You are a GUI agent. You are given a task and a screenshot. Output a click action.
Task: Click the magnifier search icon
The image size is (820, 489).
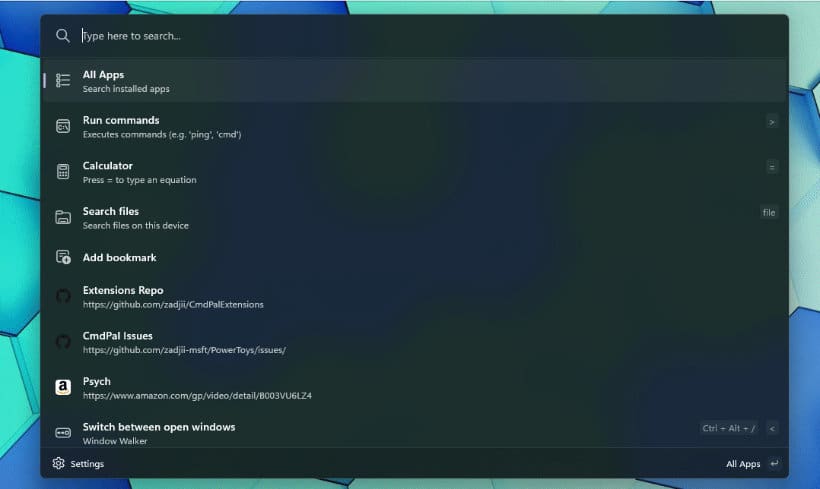(63, 36)
